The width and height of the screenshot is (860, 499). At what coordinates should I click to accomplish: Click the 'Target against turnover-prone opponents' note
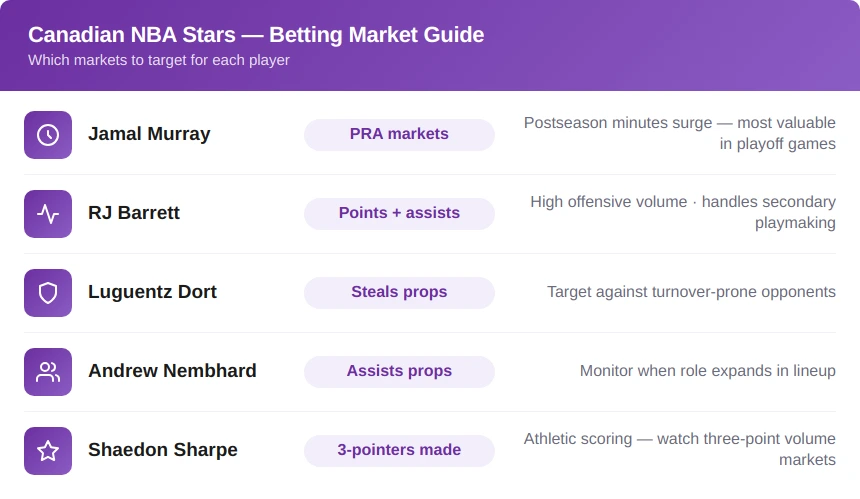click(691, 292)
